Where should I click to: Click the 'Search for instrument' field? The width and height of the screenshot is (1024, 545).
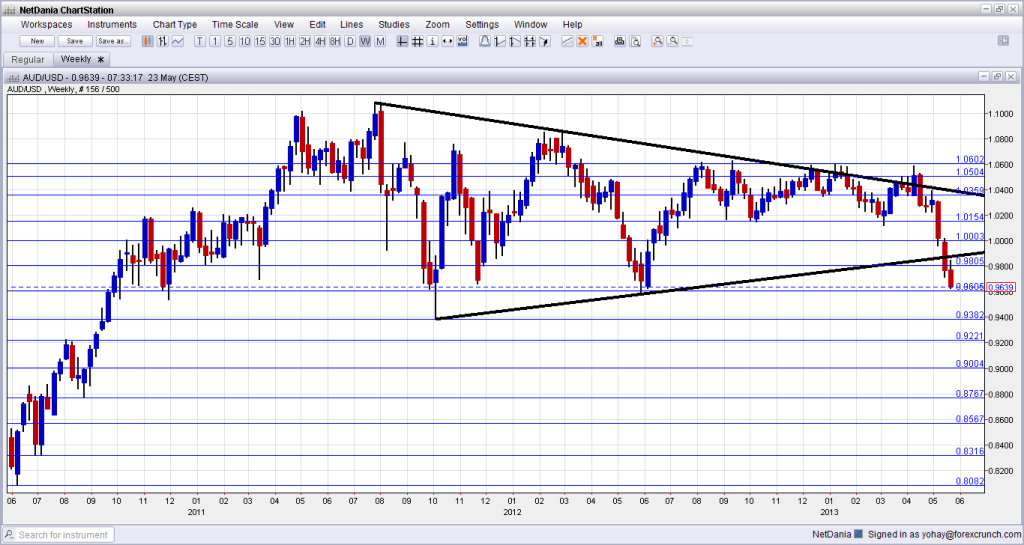63,535
